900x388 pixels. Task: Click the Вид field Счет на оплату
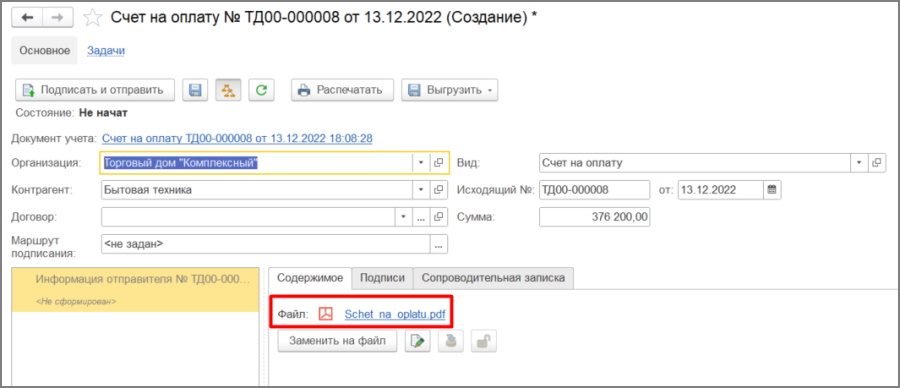(x=695, y=163)
